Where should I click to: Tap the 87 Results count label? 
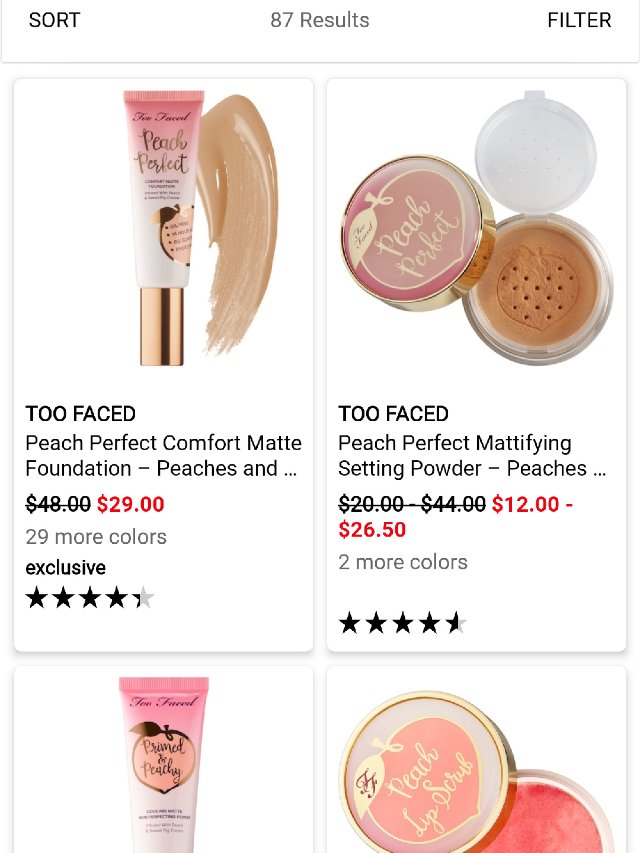pyautogui.click(x=320, y=20)
